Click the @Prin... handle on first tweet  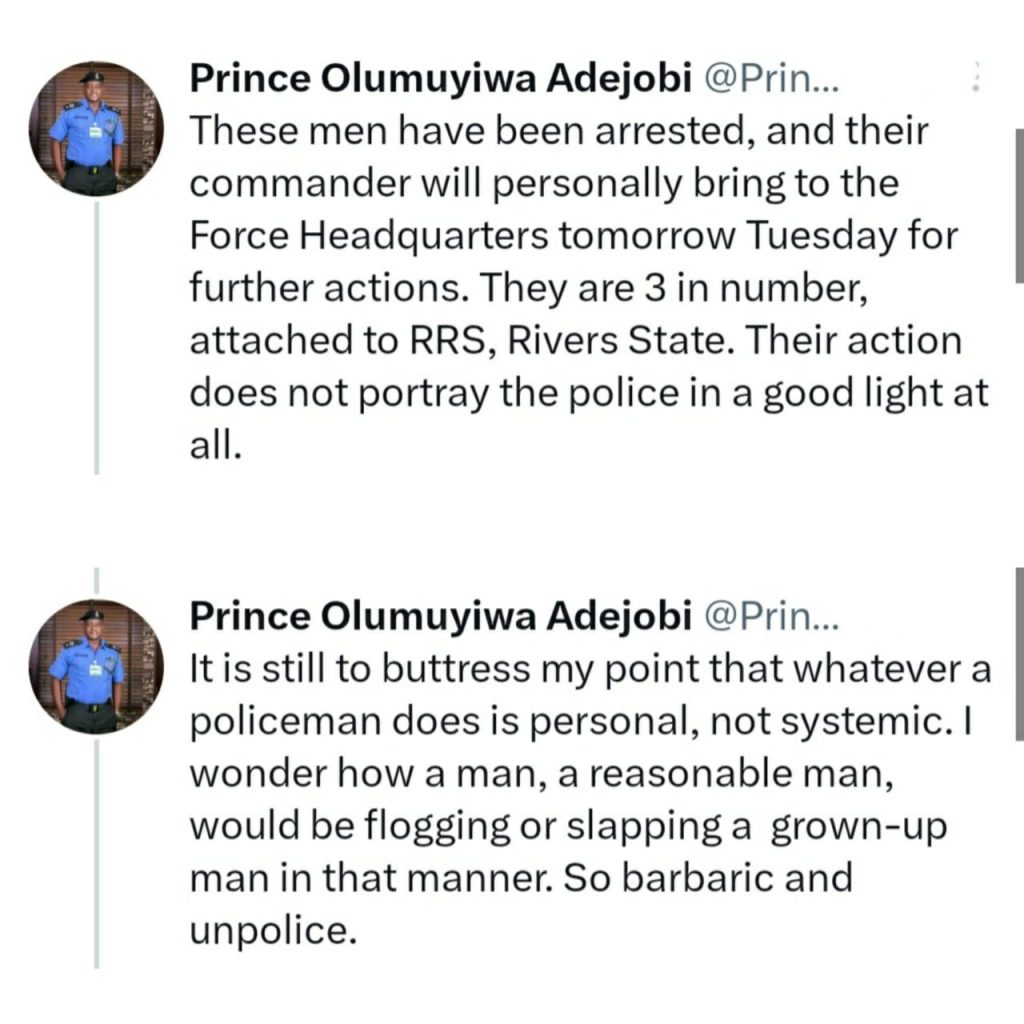click(x=771, y=79)
